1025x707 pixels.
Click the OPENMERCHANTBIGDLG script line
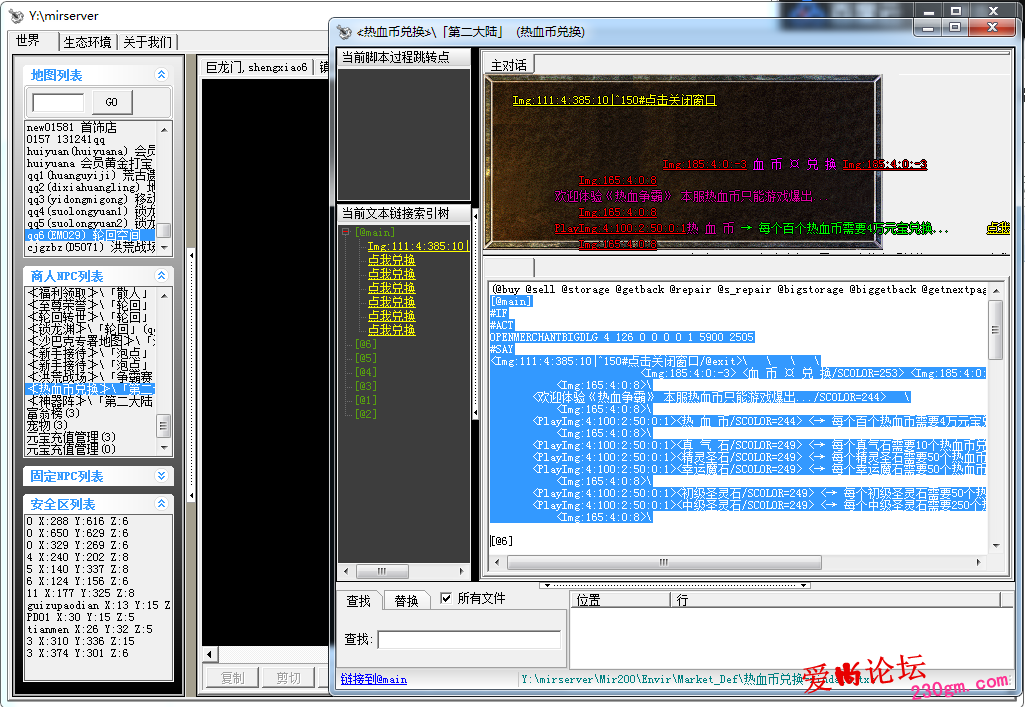point(622,337)
